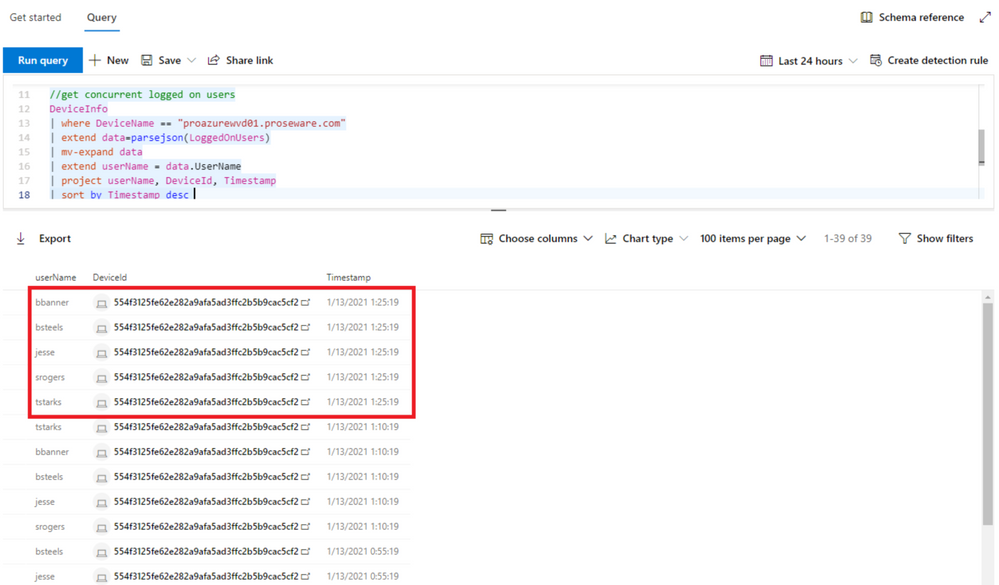Expand the Save dropdown arrow
Screen dimensions: 999x585
(x=192, y=61)
